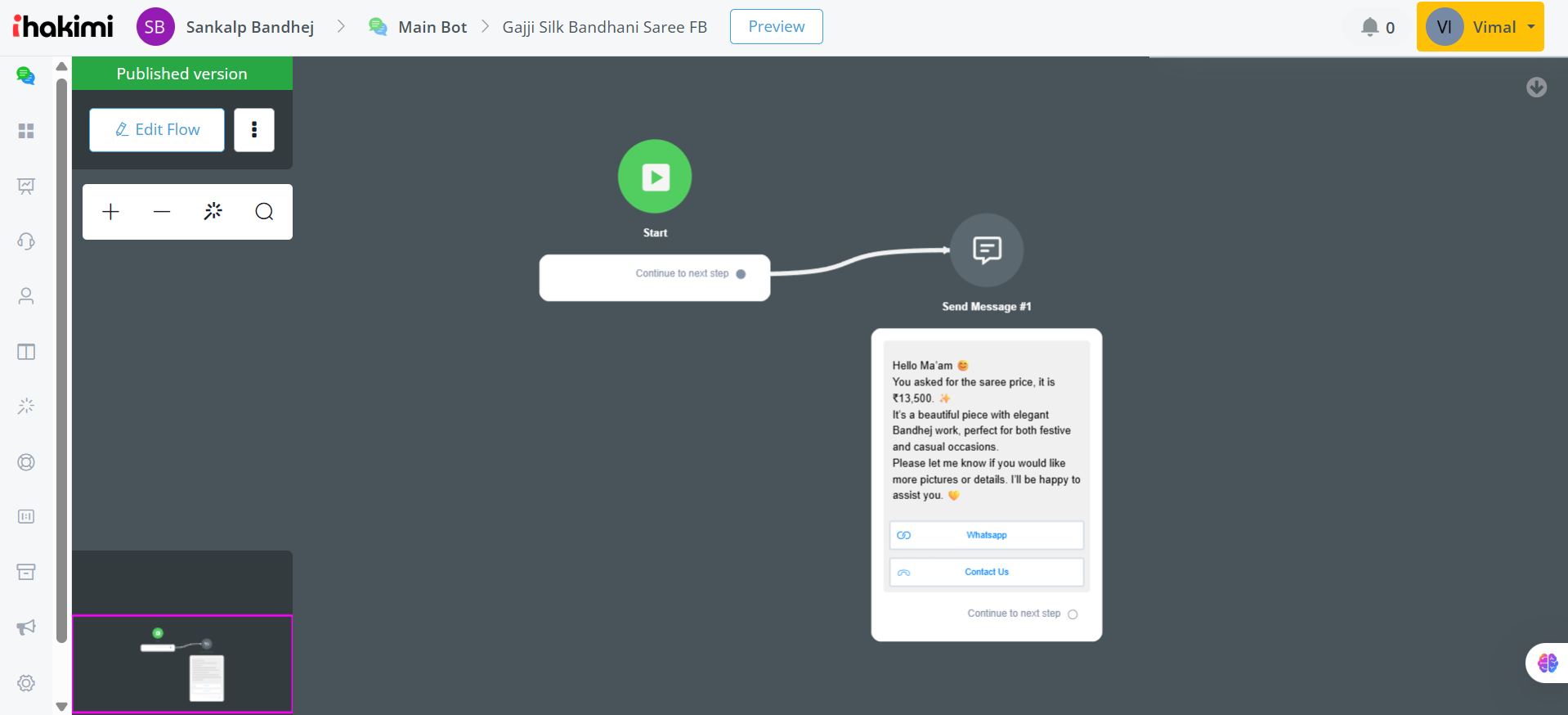Open the archive box sidebar icon
This screenshot has height=715, width=1568.
[26, 572]
